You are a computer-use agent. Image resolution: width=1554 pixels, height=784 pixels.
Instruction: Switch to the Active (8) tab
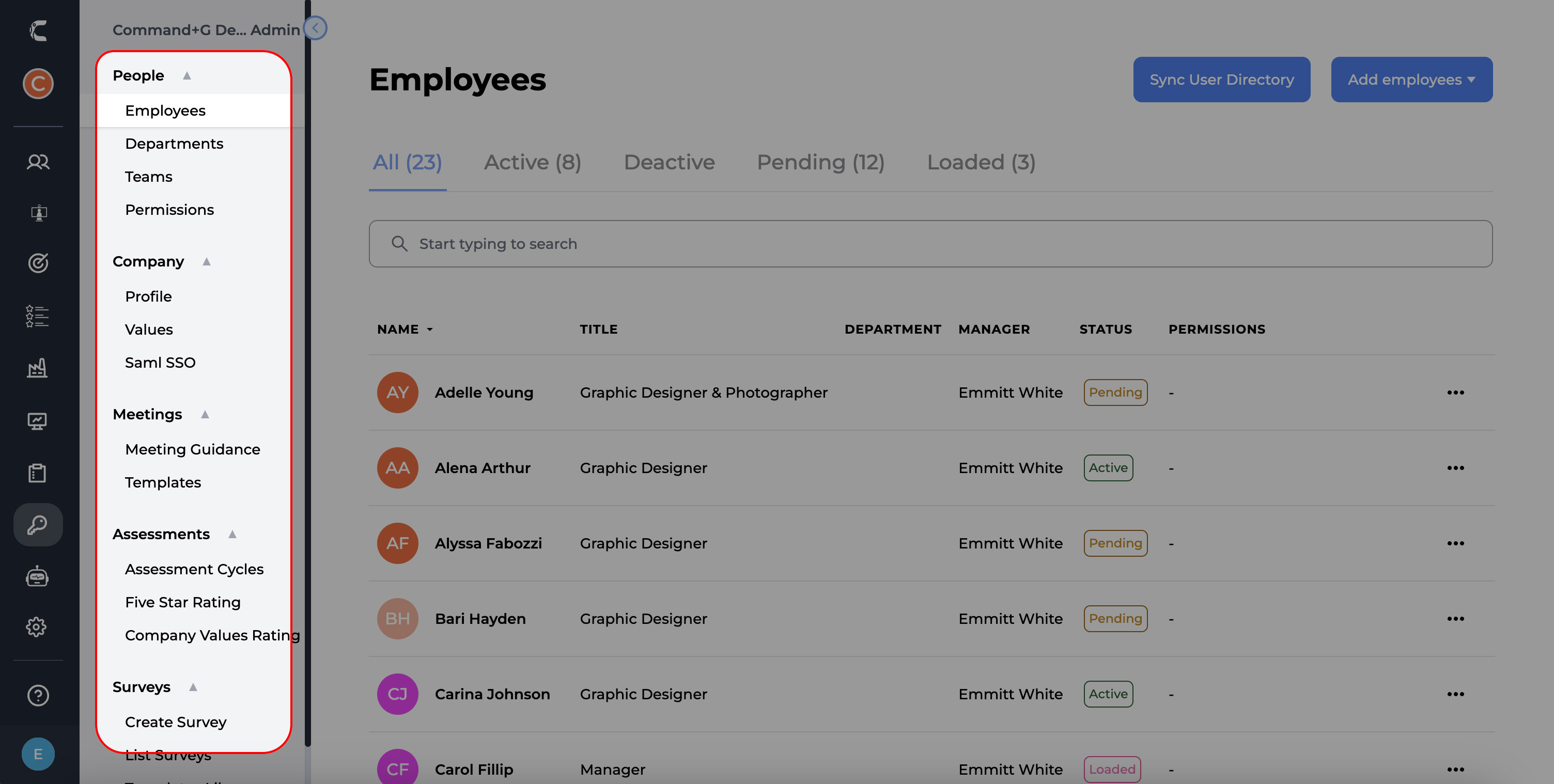[532, 162]
